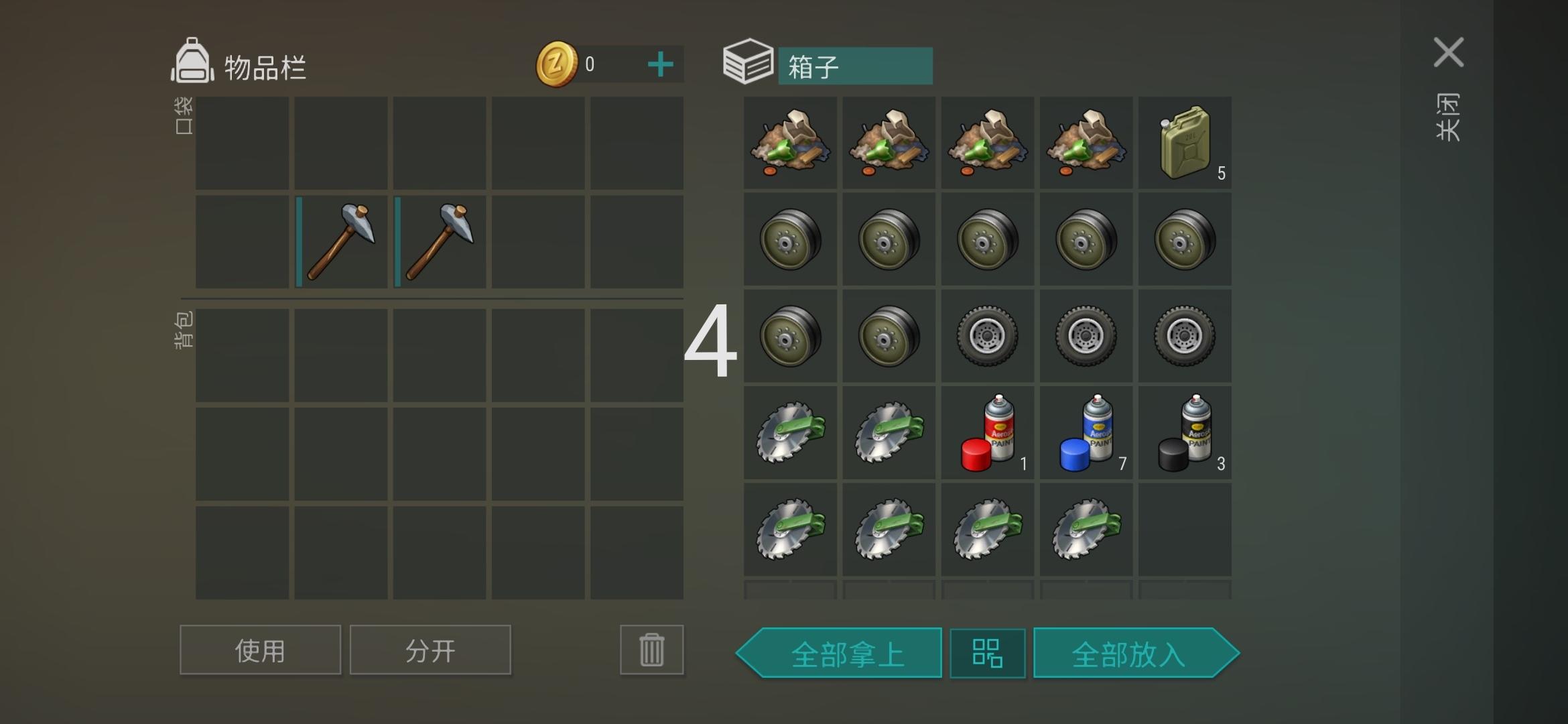Select the jerry can fuel item
This screenshot has width=1568, height=724.
click(1185, 143)
